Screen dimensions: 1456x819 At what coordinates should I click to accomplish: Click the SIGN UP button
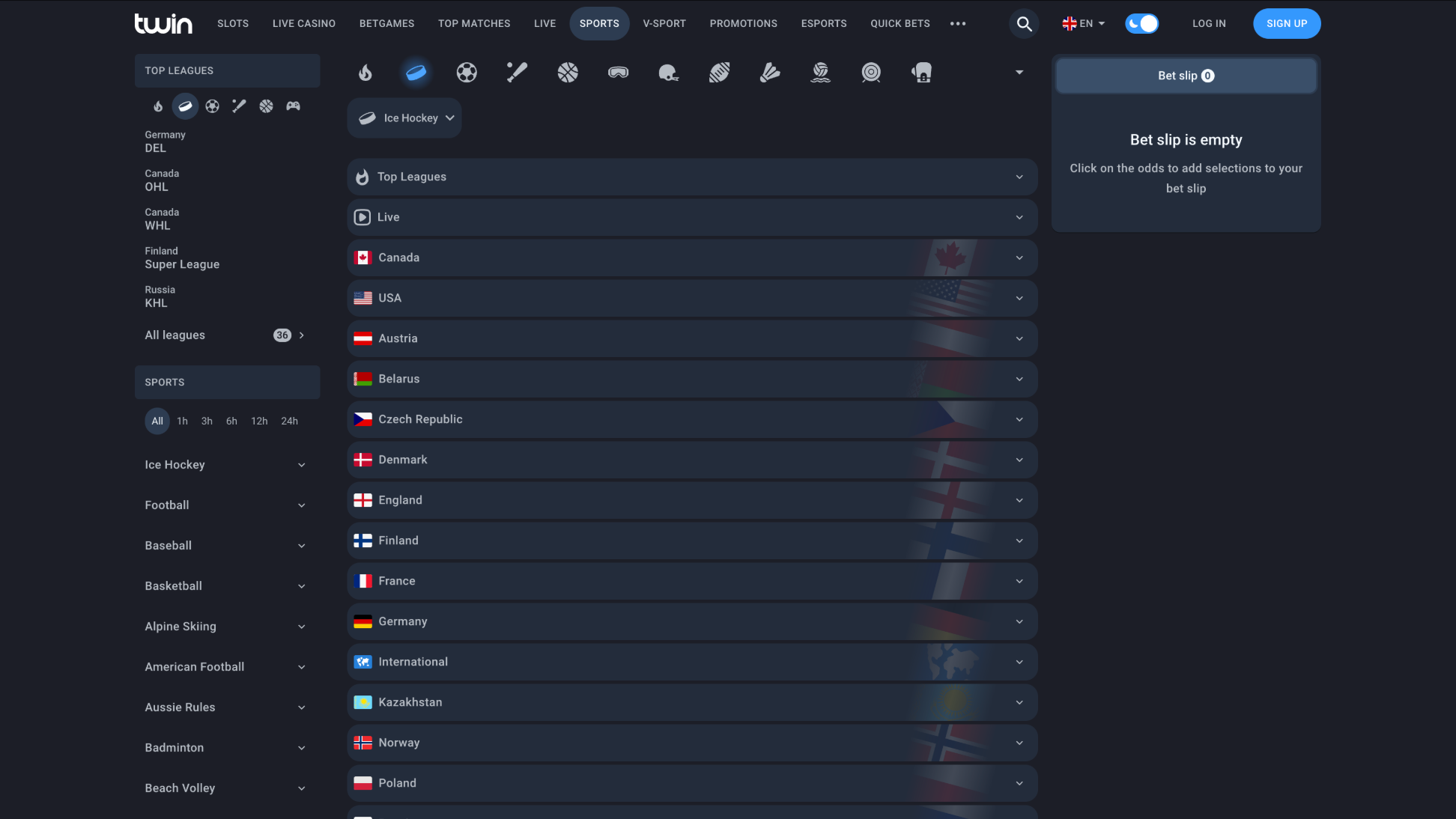[x=1287, y=23]
